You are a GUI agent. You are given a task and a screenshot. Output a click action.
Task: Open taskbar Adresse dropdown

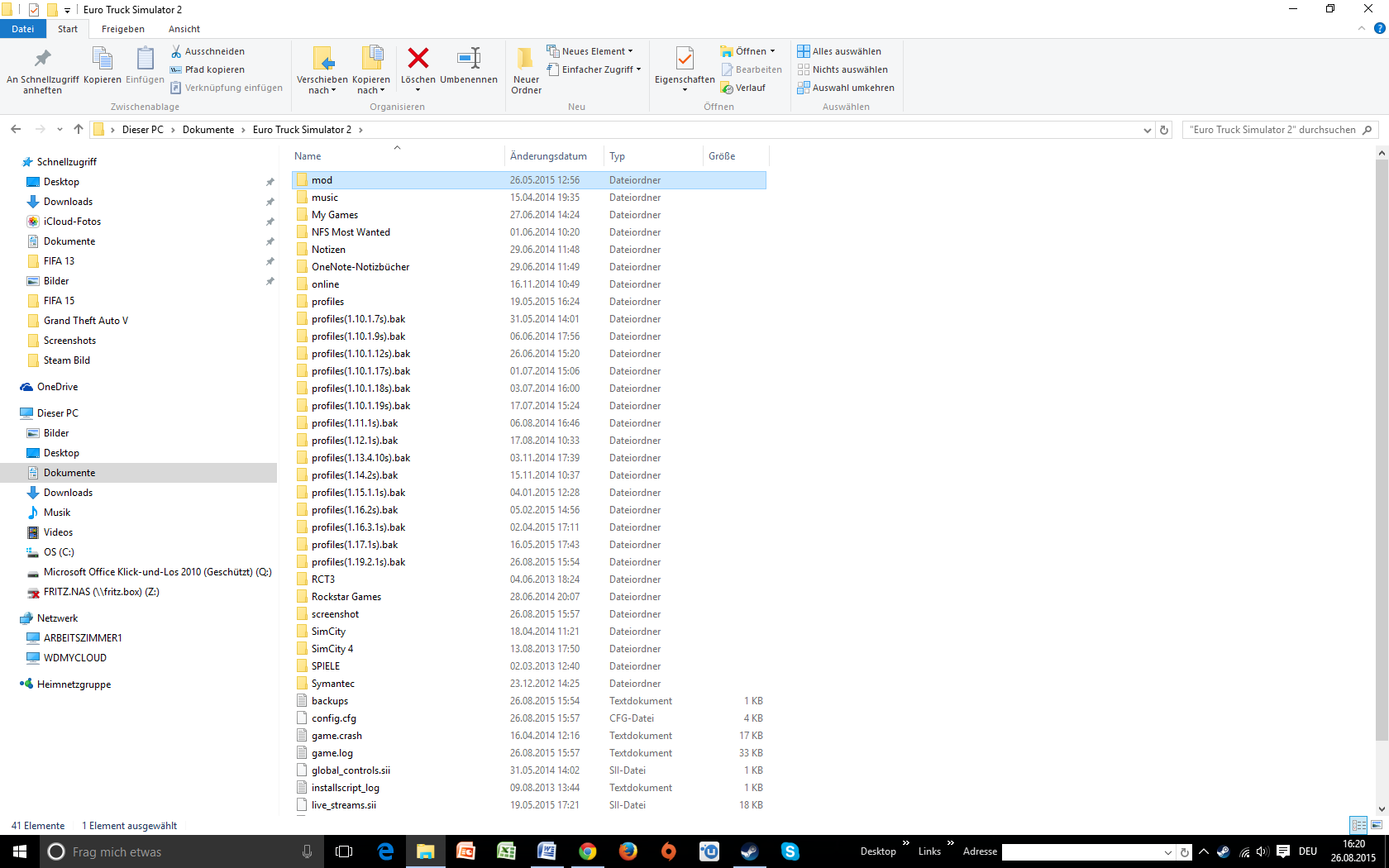pyautogui.click(x=1168, y=852)
